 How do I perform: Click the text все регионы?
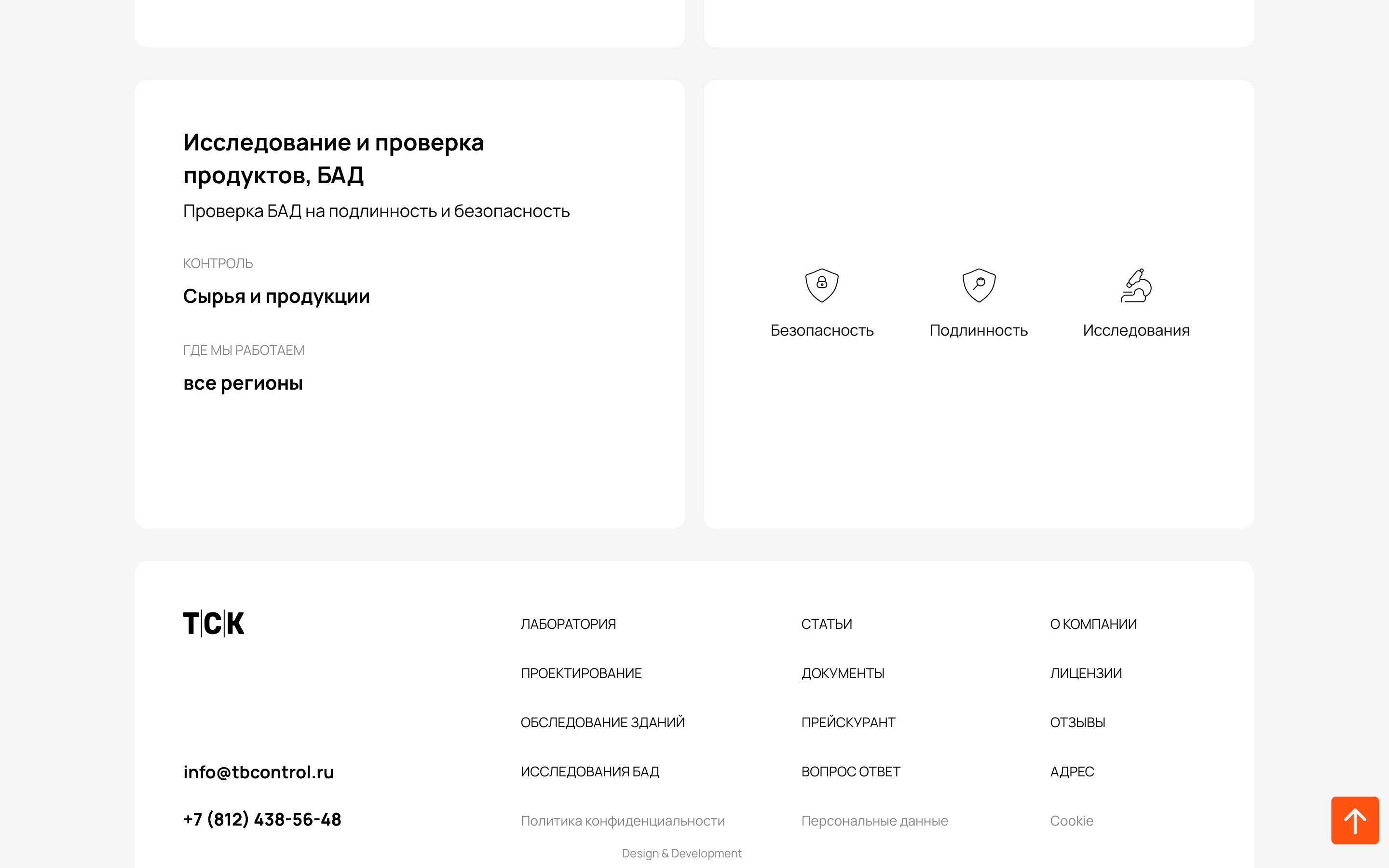tap(243, 383)
